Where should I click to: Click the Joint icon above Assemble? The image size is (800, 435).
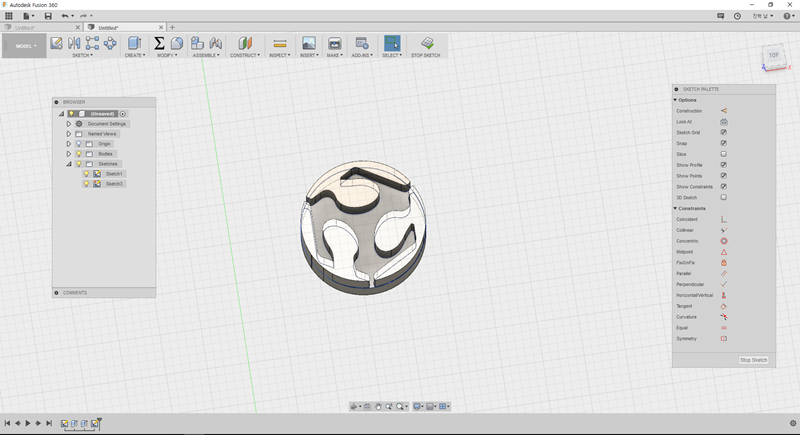[x=215, y=43]
